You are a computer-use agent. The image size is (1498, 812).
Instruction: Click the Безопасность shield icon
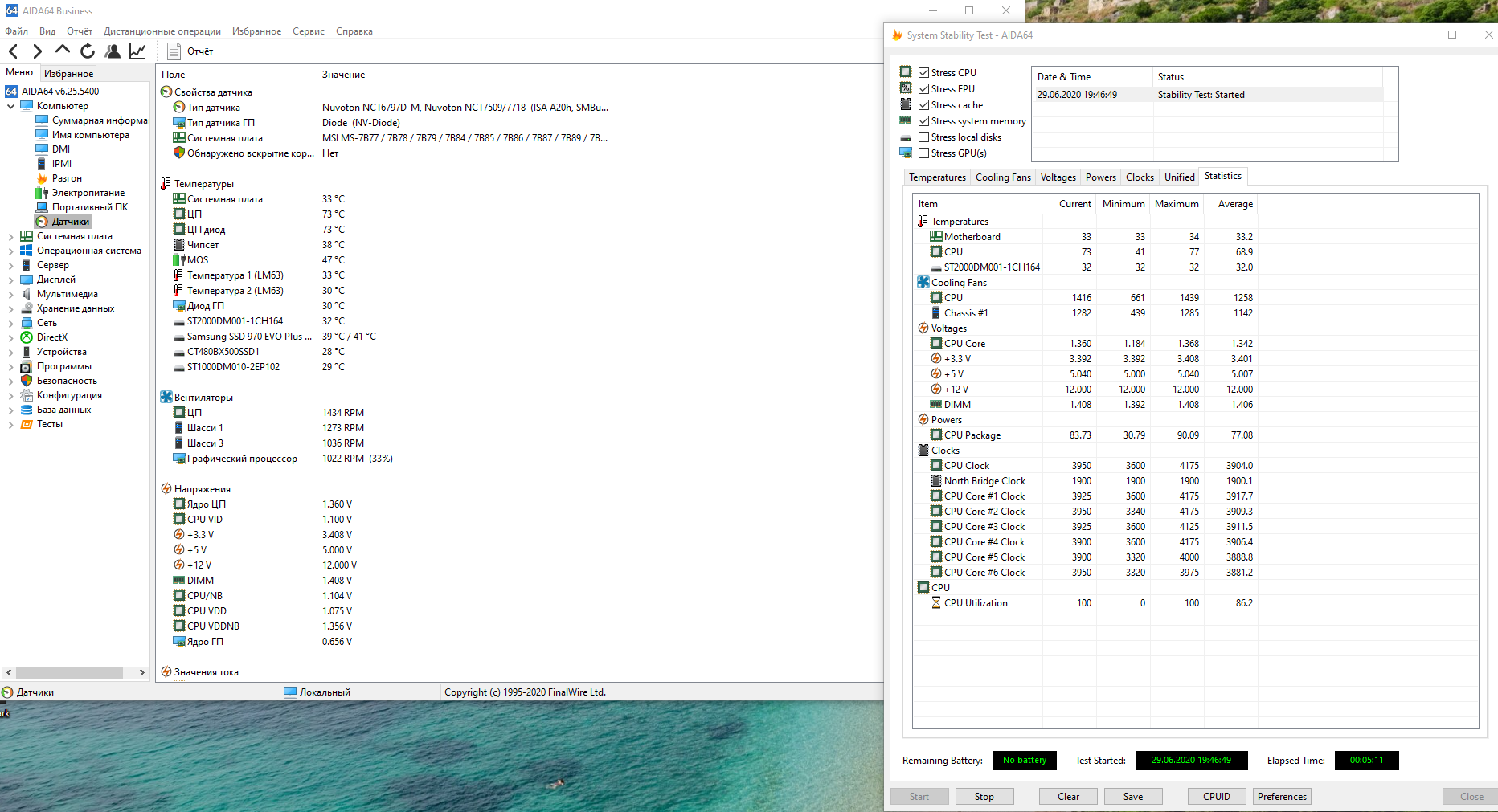tap(27, 381)
